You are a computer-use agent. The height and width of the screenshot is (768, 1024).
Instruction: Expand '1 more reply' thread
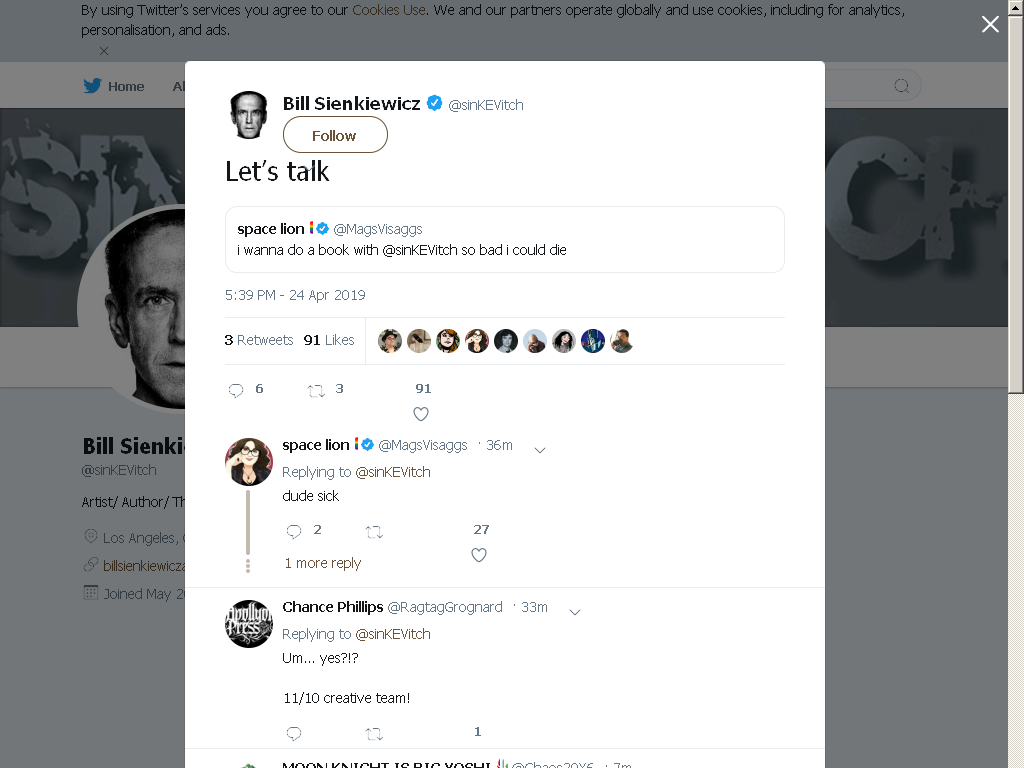(x=323, y=563)
